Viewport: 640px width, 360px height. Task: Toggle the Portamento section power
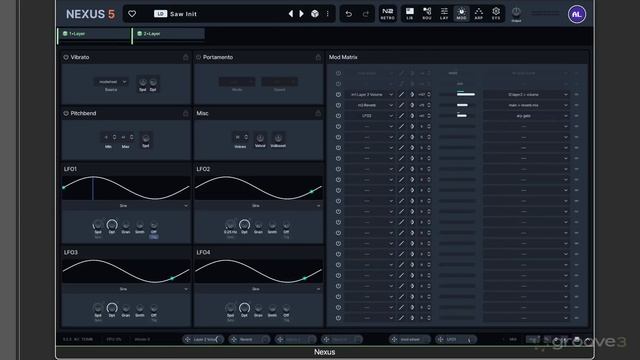198,57
